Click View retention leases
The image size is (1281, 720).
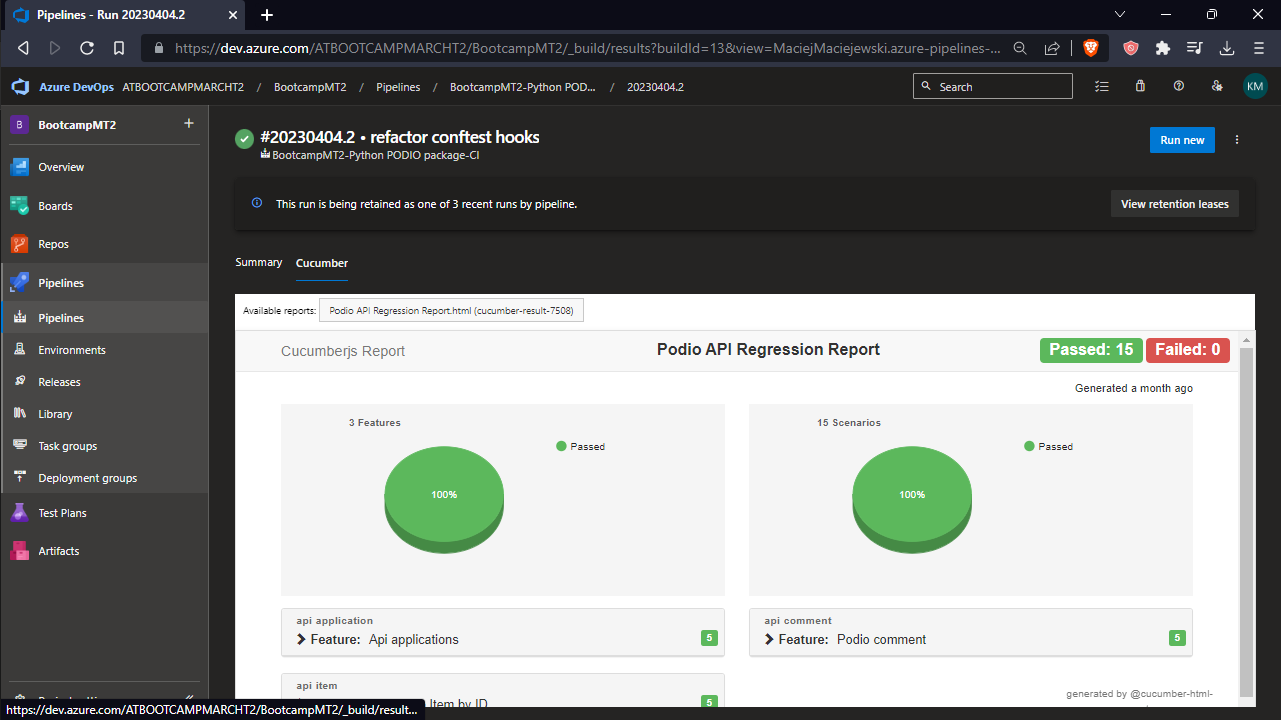point(1174,203)
